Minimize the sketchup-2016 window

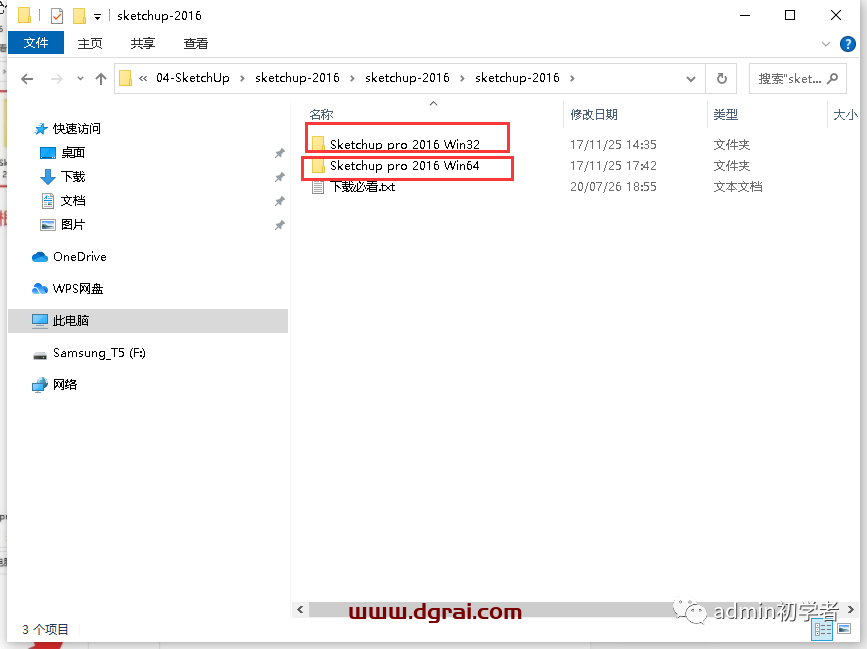[x=745, y=15]
